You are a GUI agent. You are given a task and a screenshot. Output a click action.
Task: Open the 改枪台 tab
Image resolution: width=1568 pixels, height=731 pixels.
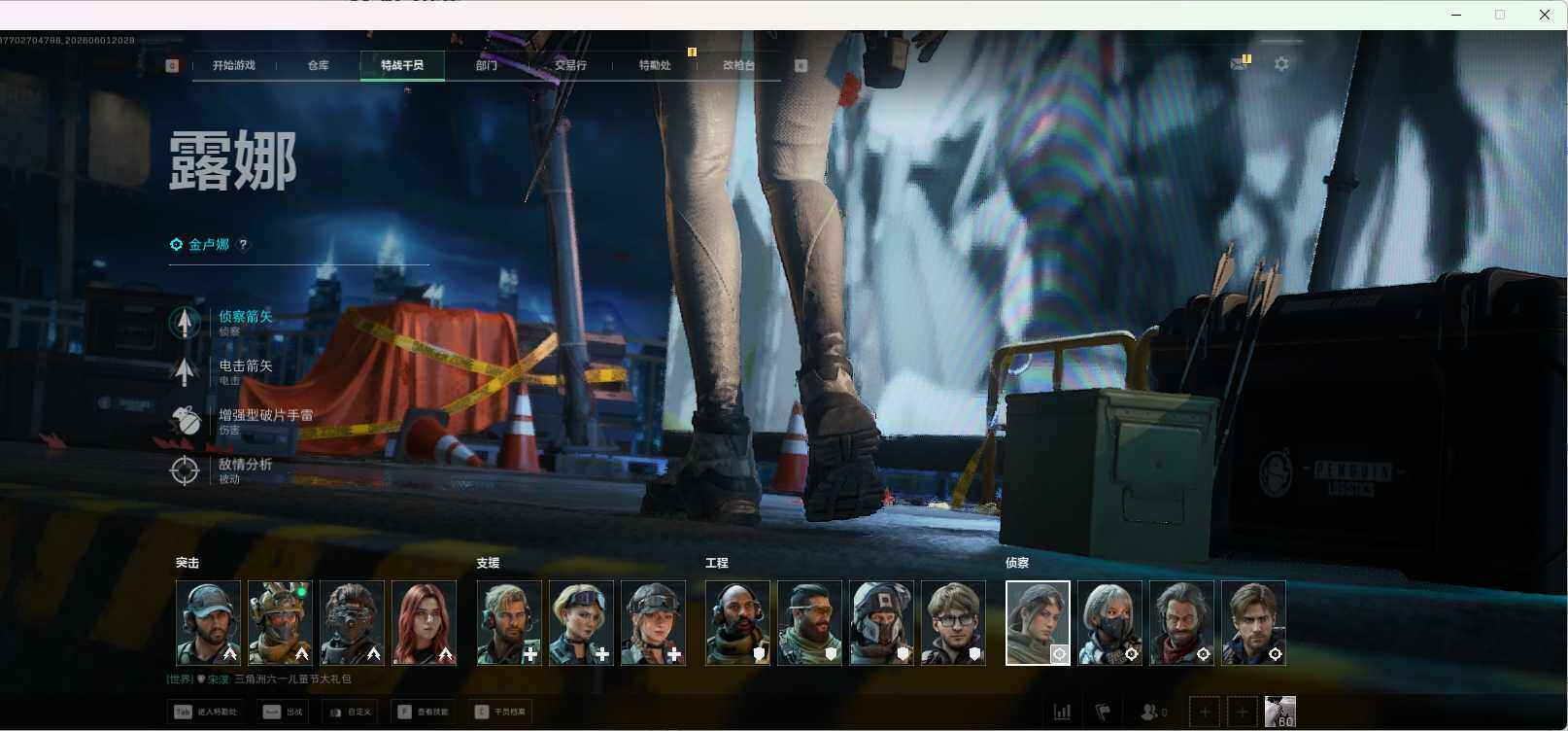(x=738, y=65)
